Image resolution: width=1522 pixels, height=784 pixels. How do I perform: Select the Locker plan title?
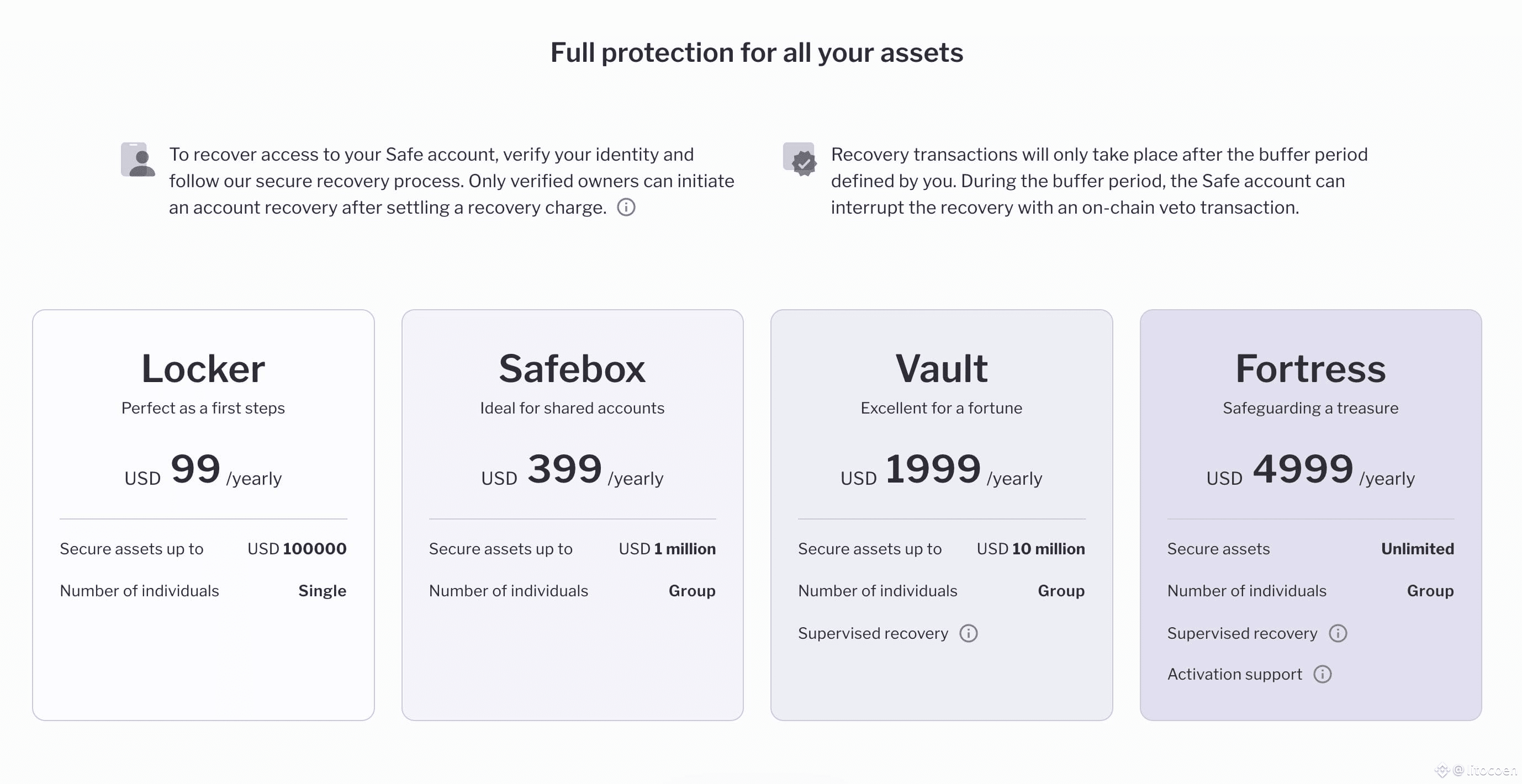click(203, 369)
